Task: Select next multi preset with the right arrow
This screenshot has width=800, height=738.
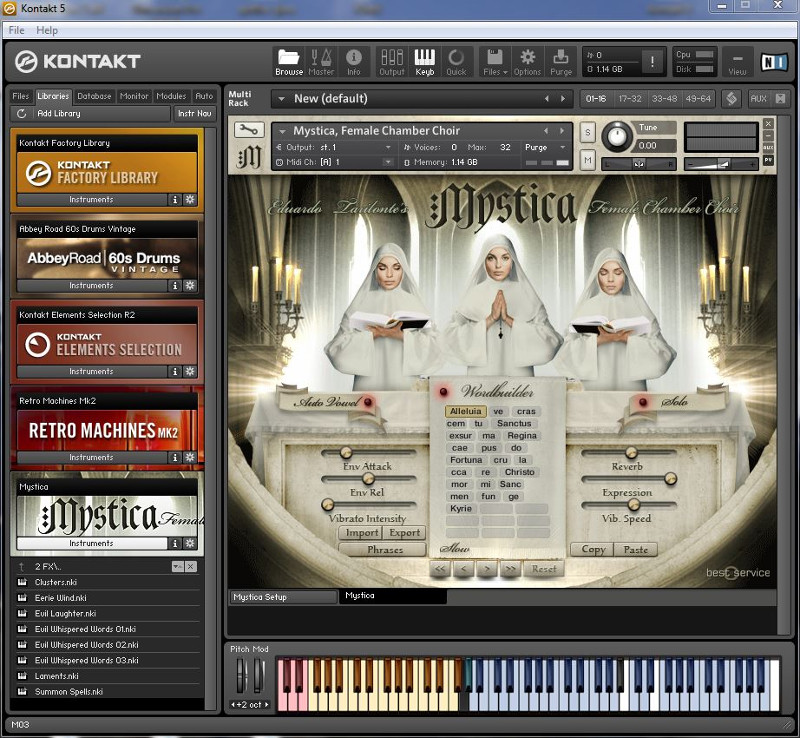Action: coord(563,99)
